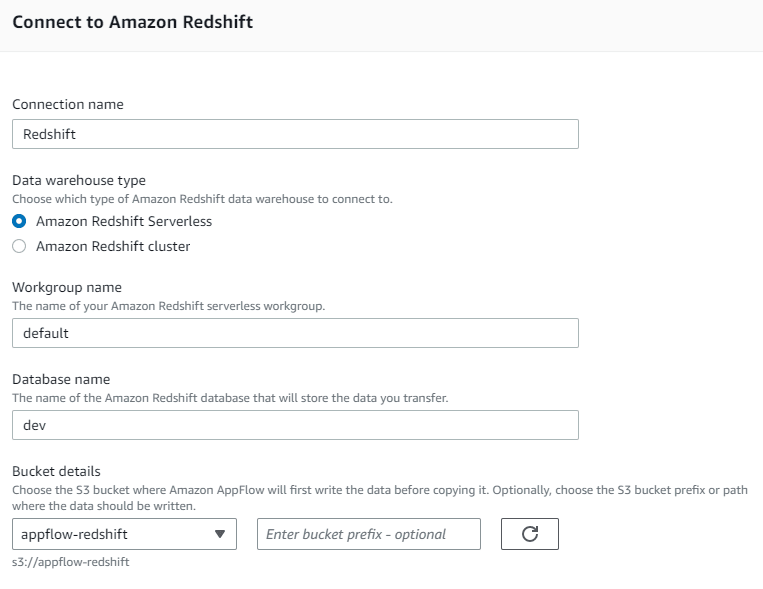
Task: Click the bucket dropdown arrow triangle
Action: 220,534
